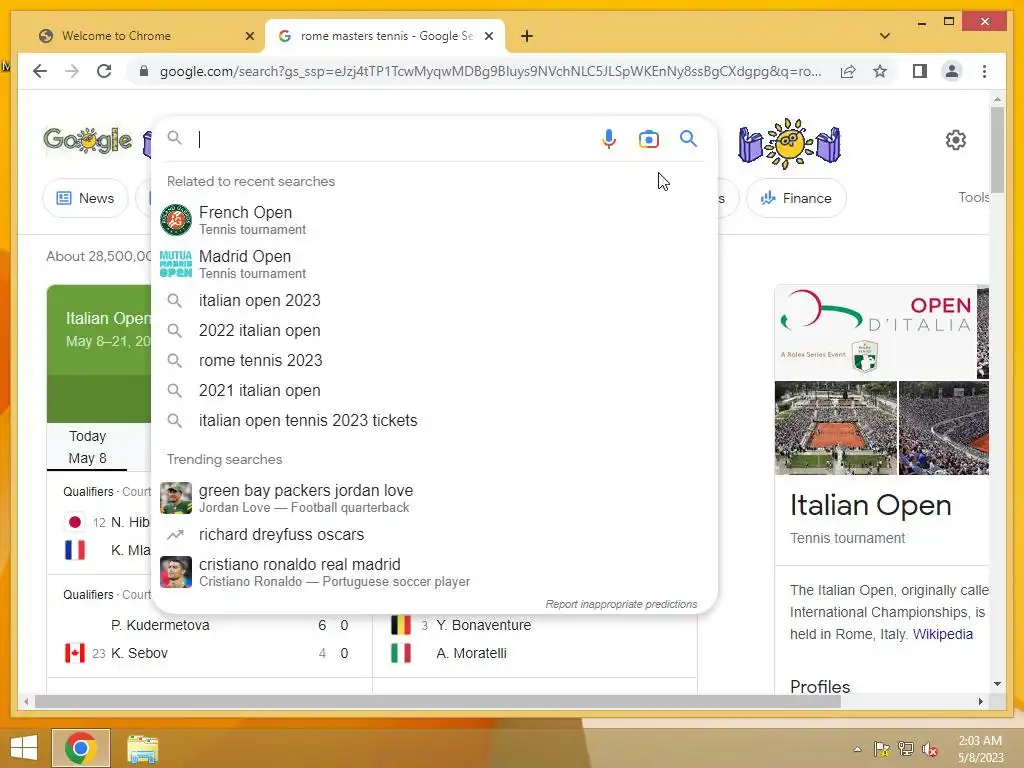Select French Open suggestion
The width and height of the screenshot is (1024, 768).
[434, 220]
